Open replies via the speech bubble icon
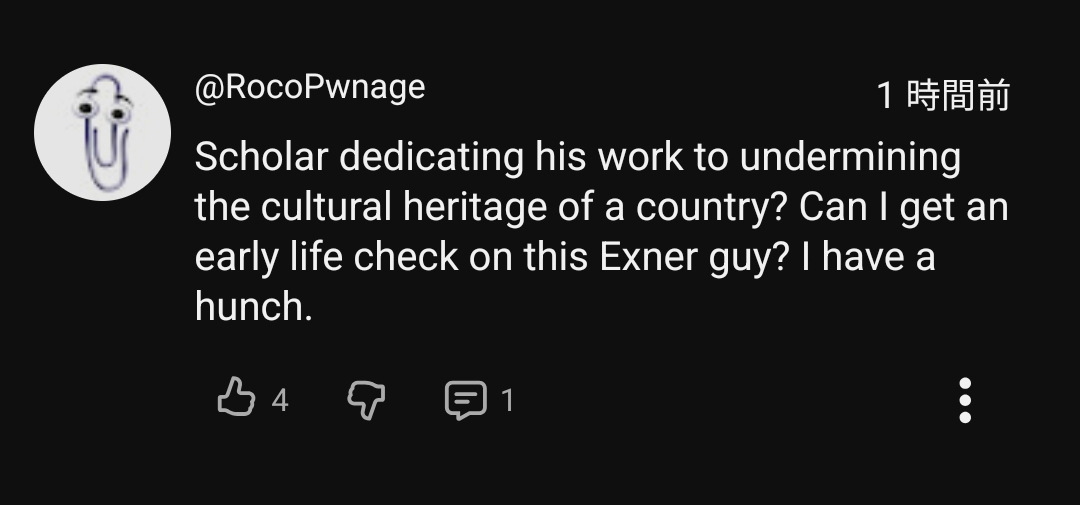This screenshot has width=1080, height=505. (465, 400)
